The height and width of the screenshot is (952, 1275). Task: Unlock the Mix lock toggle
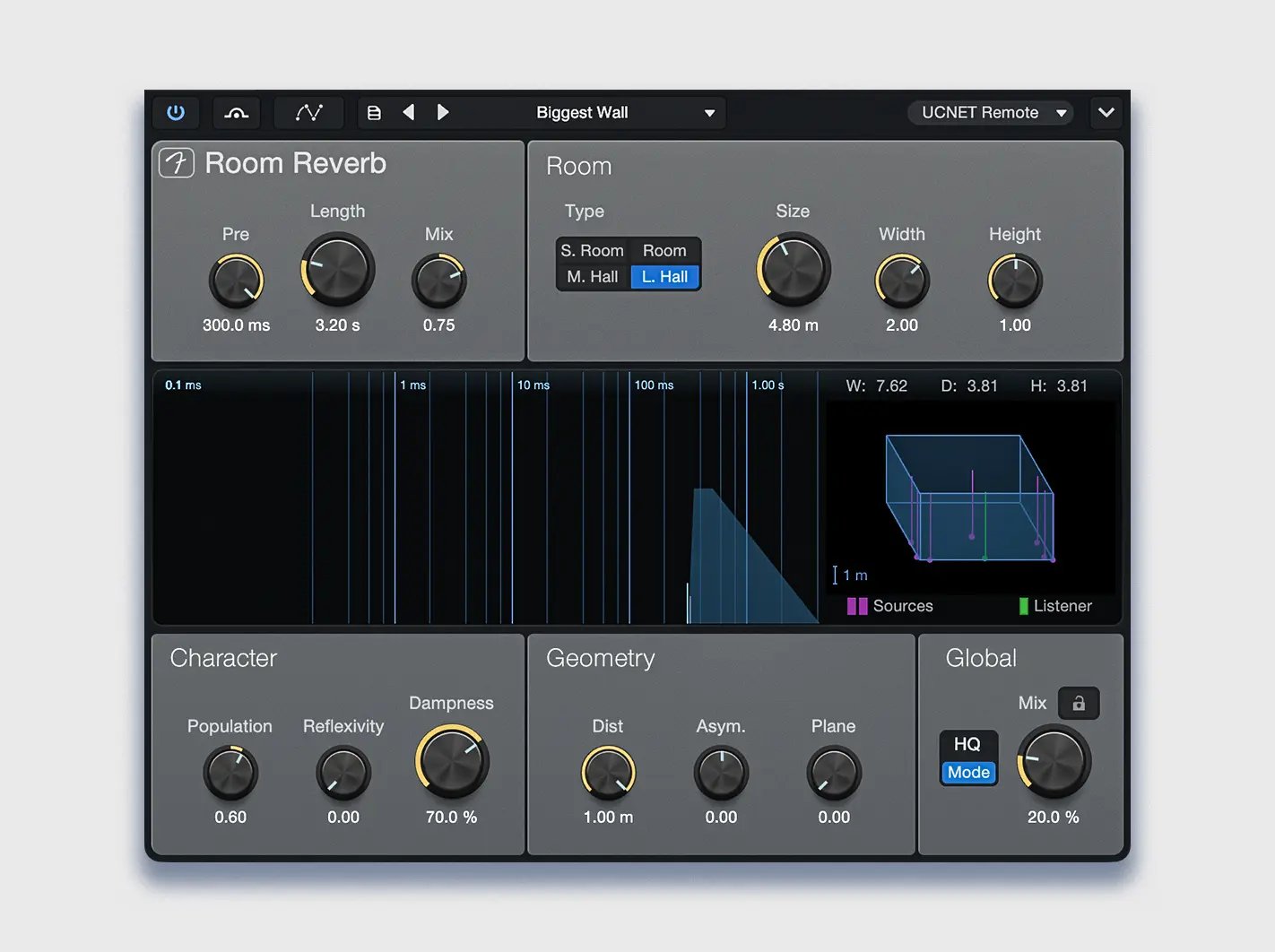[x=1079, y=703]
